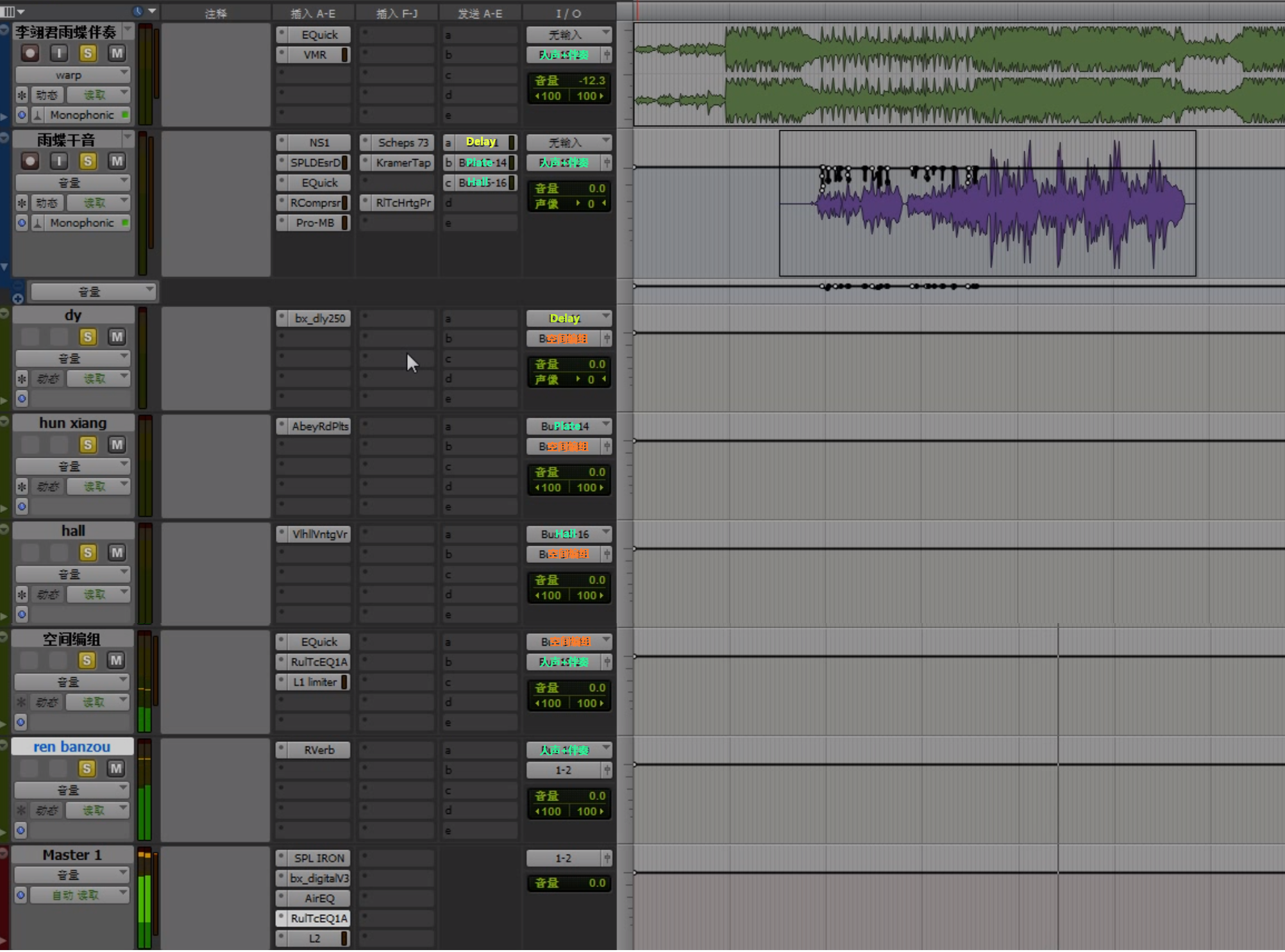The width and height of the screenshot is (1285, 952).
Task: Click the 注释 column header
Action: [x=215, y=13]
